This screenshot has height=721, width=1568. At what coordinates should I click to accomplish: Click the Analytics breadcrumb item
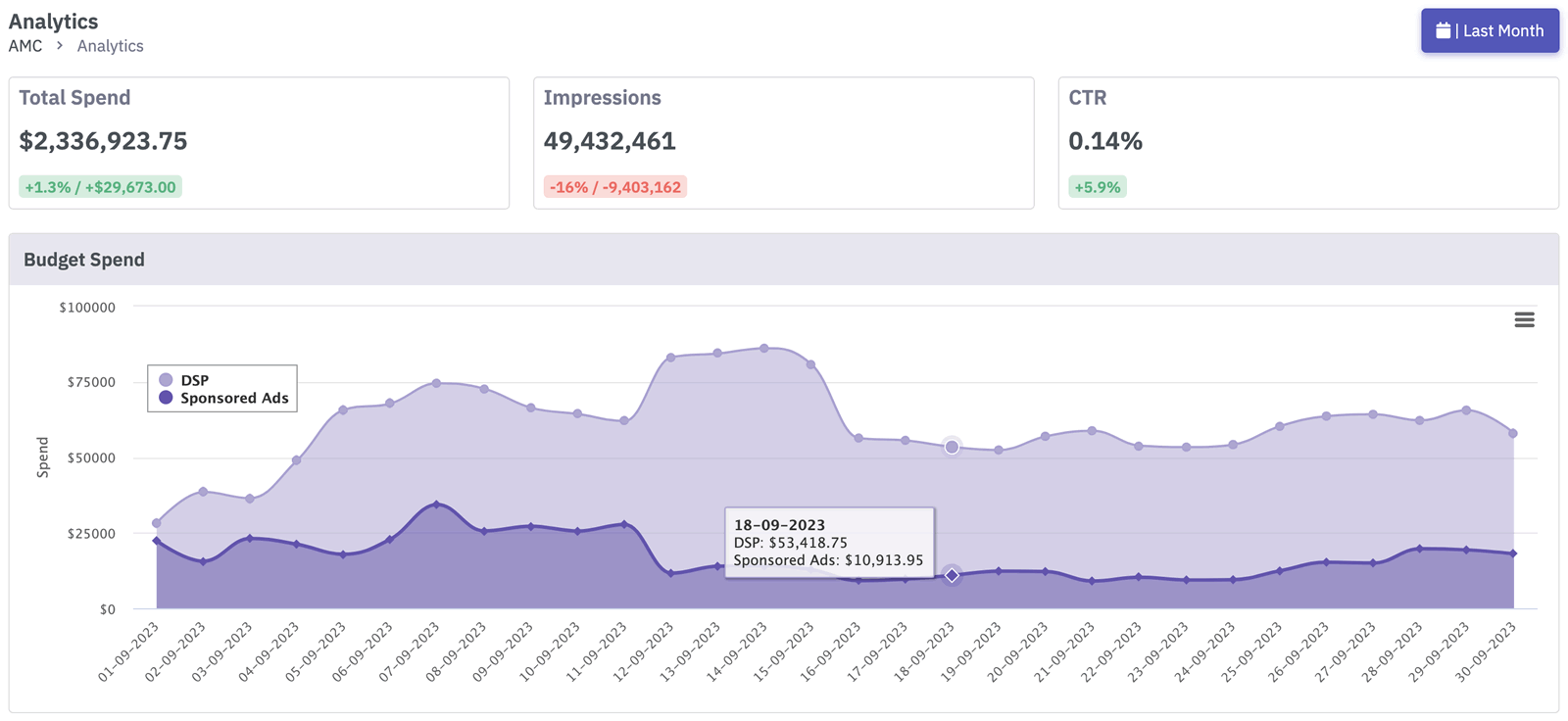pyautogui.click(x=110, y=46)
